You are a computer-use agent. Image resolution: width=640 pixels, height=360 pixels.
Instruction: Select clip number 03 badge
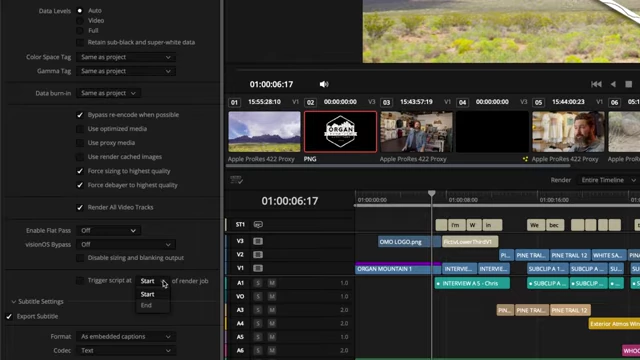(x=386, y=102)
